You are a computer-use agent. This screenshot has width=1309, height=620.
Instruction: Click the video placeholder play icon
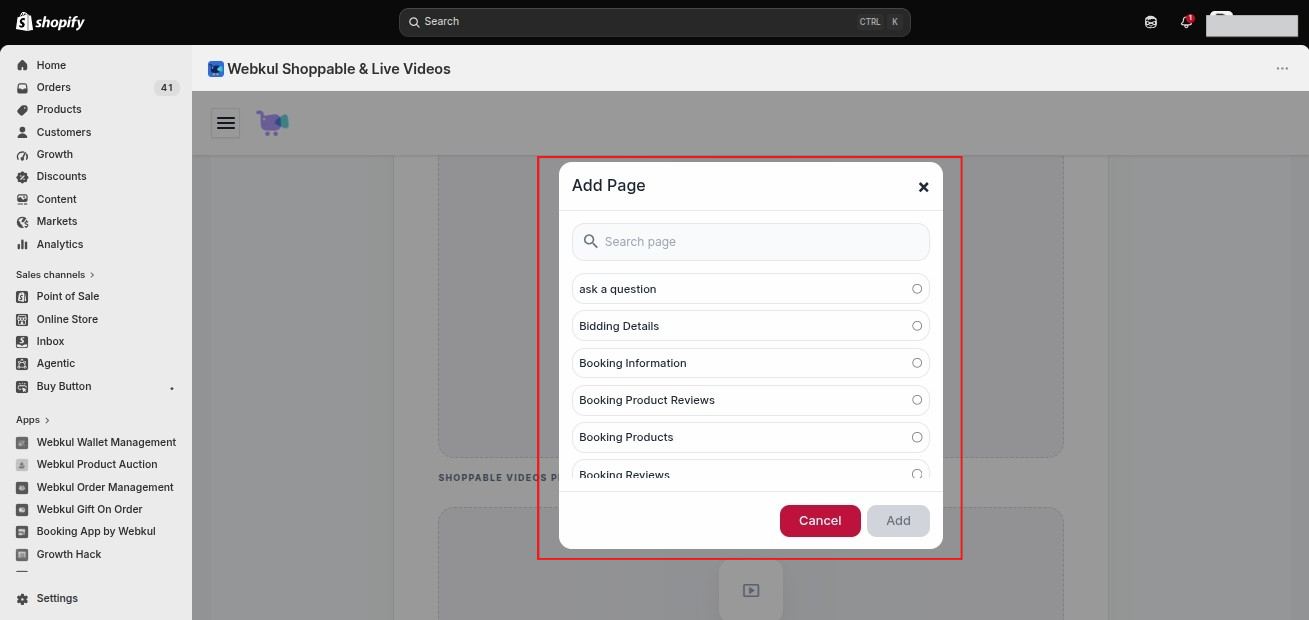(751, 591)
